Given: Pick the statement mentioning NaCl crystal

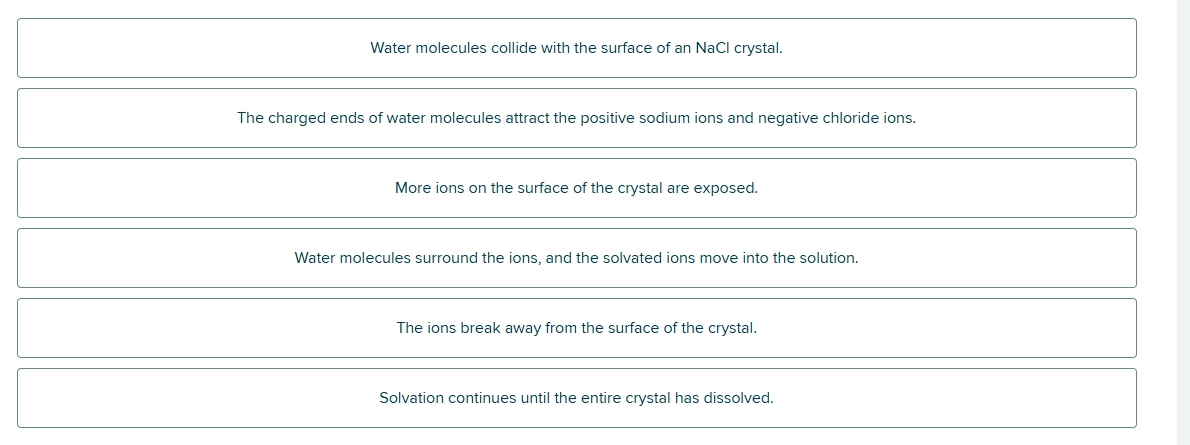Looking at the screenshot, I should tap(577, 48).
